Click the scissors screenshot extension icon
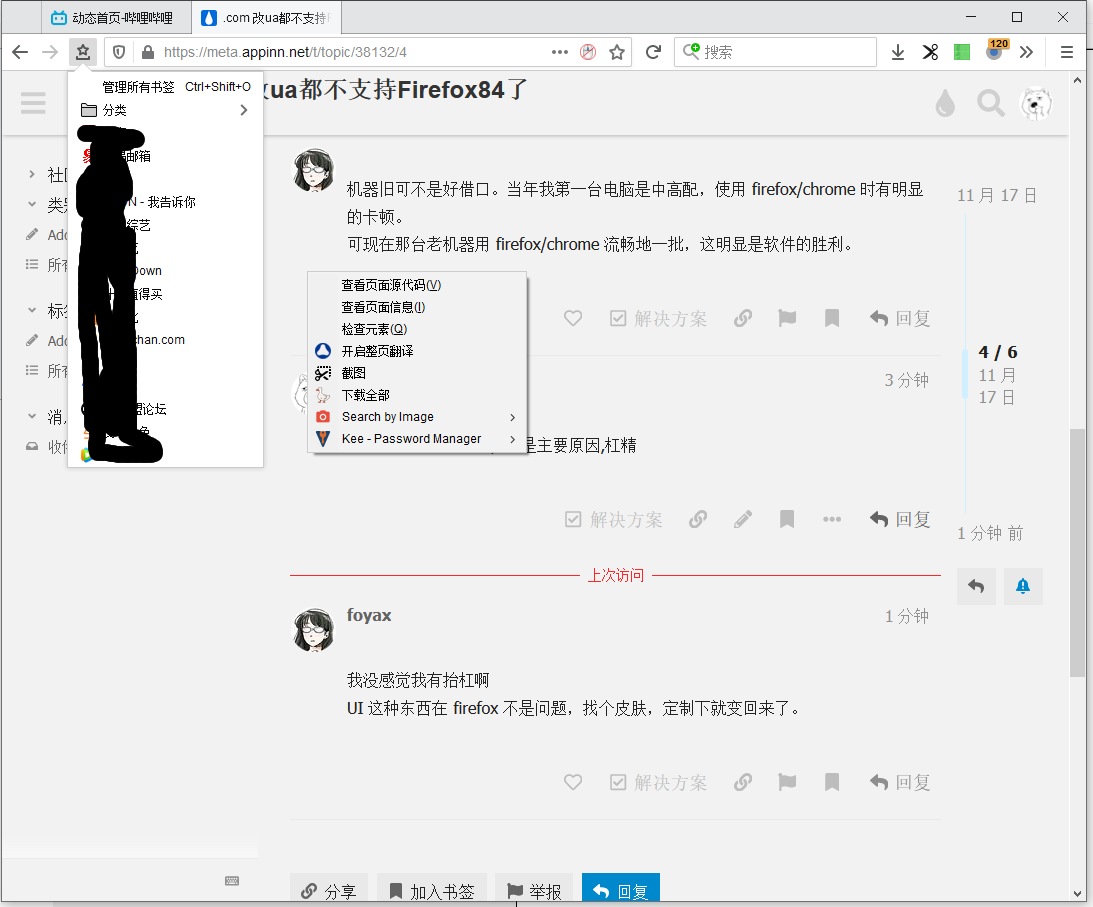Image resolution: width=1093 pixels, height=907 pixels. click(x=930, y=52)
